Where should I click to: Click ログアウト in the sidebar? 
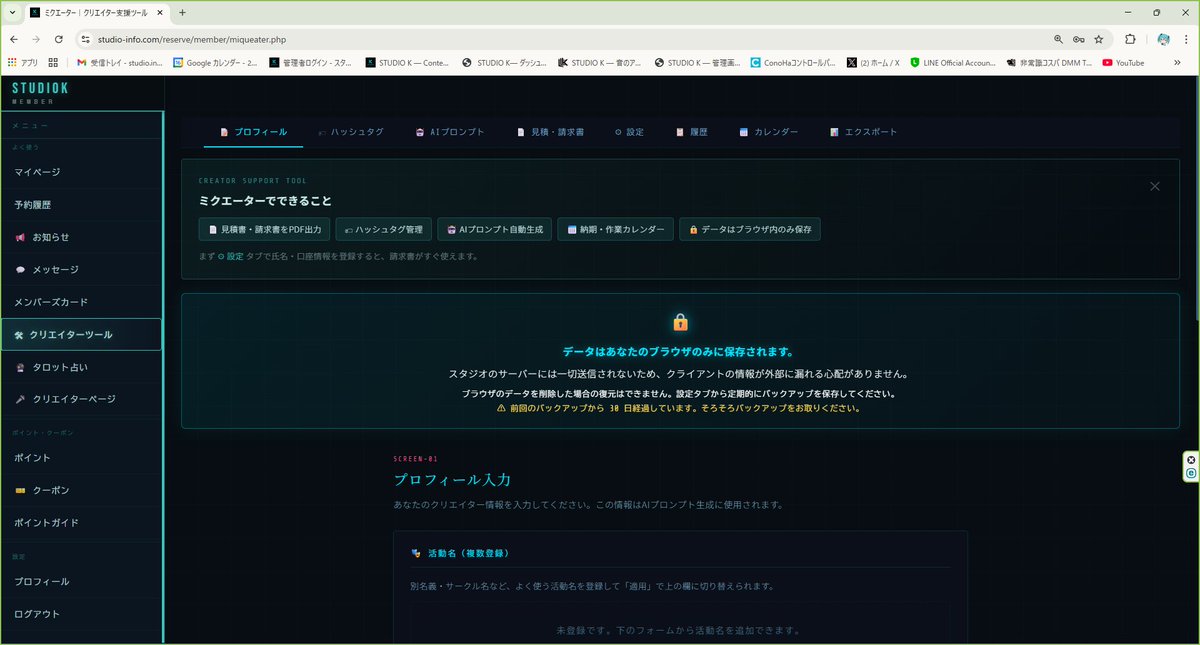(81, 614)
